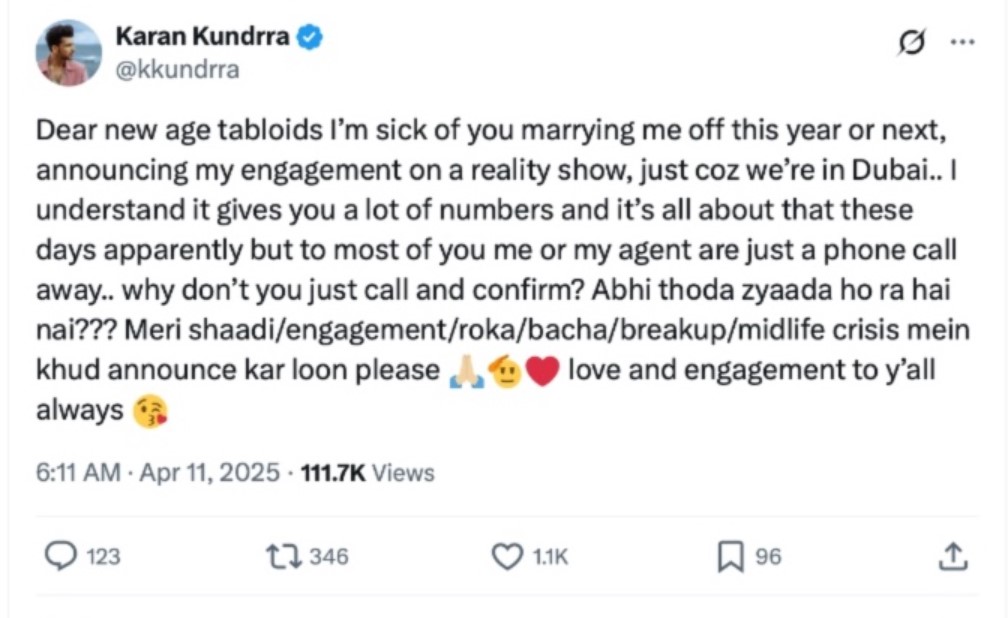The height and width of the screenshot is (618, 1008).
Task: Click the 1.1K likes count
Action: coord(549,557)
